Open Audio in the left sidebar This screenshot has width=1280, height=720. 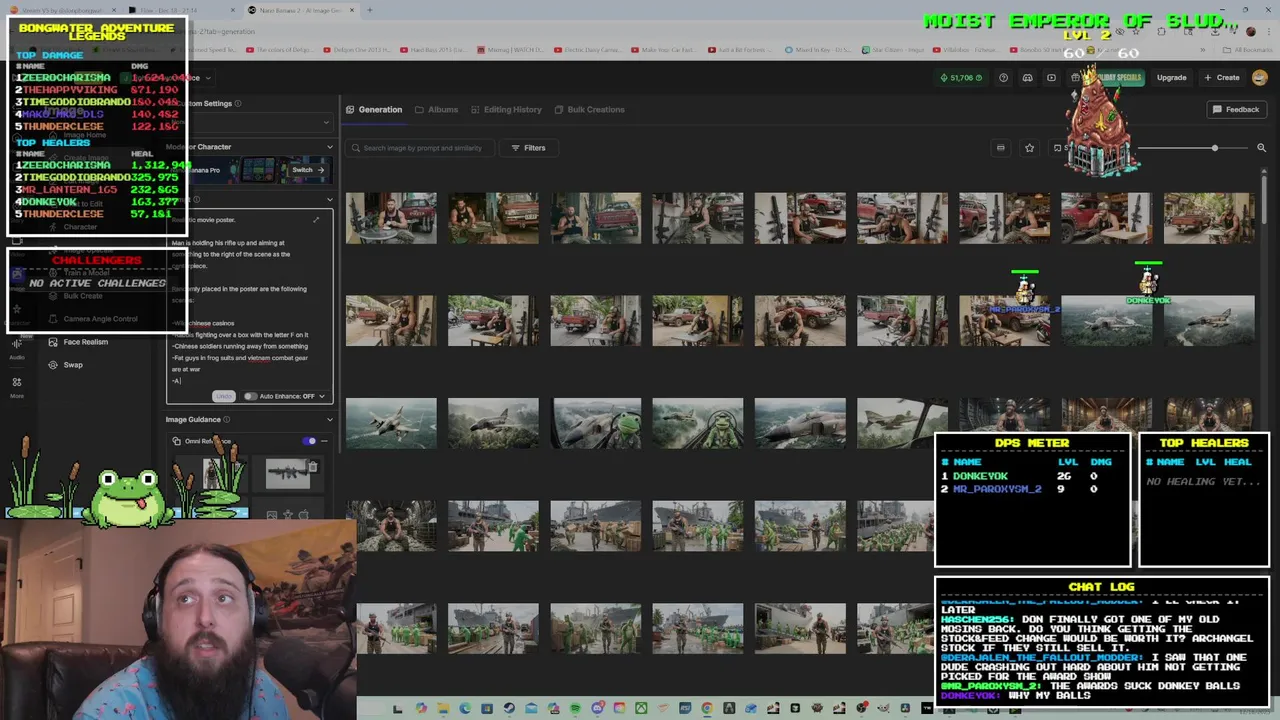click(x=17, y=348)
